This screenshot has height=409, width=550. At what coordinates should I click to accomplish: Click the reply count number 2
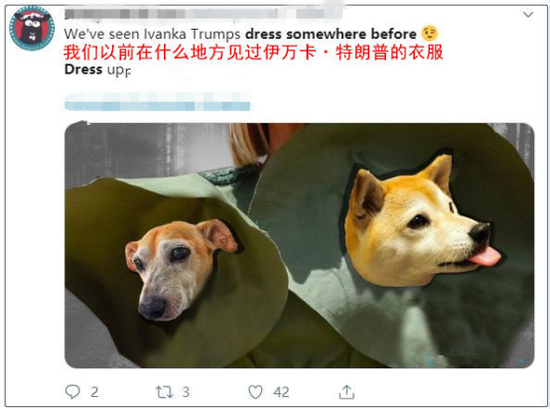(94, 392)
